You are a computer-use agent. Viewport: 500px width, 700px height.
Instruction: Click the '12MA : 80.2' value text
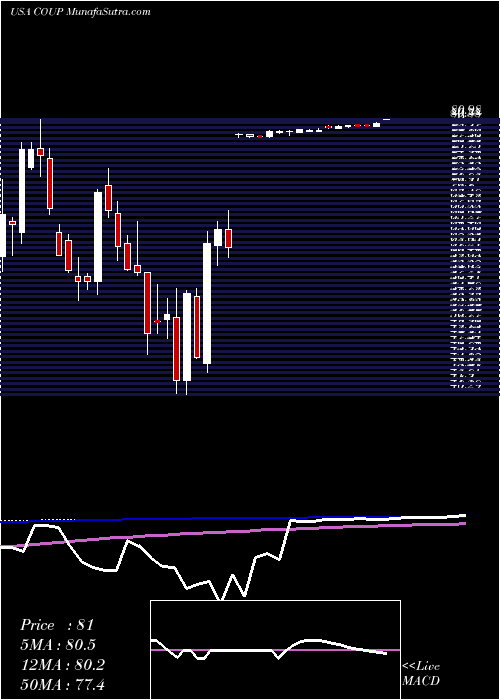point(62,664)
